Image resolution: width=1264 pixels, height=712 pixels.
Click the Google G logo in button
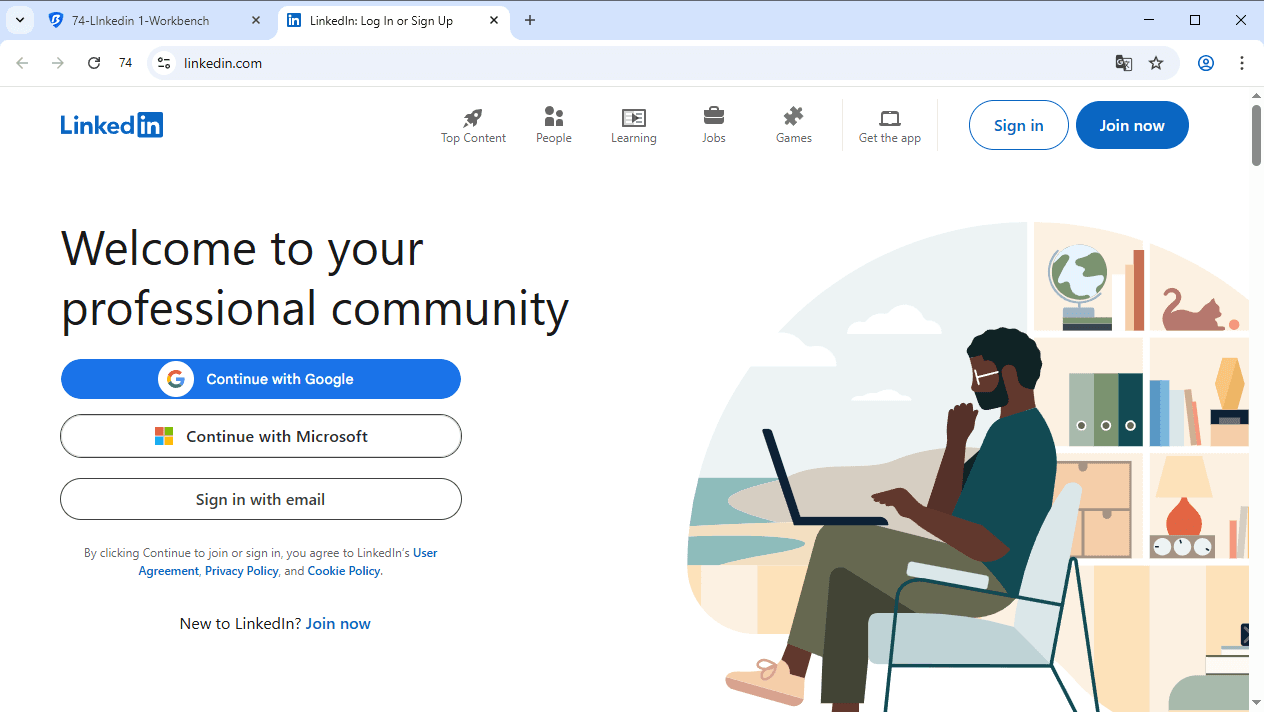176,379
